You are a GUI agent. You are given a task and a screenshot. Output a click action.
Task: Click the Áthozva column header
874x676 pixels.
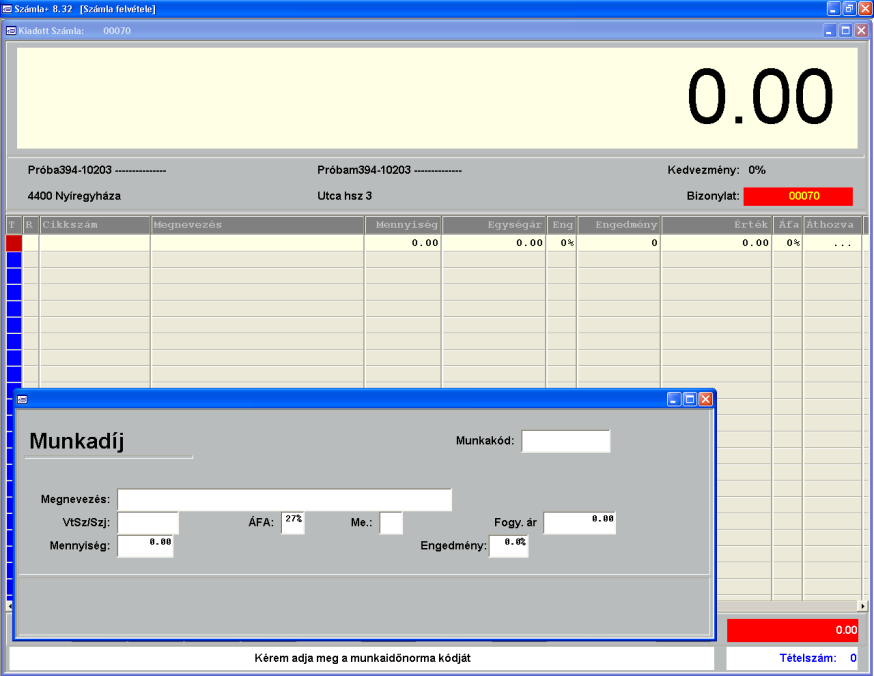coord(833,225)
